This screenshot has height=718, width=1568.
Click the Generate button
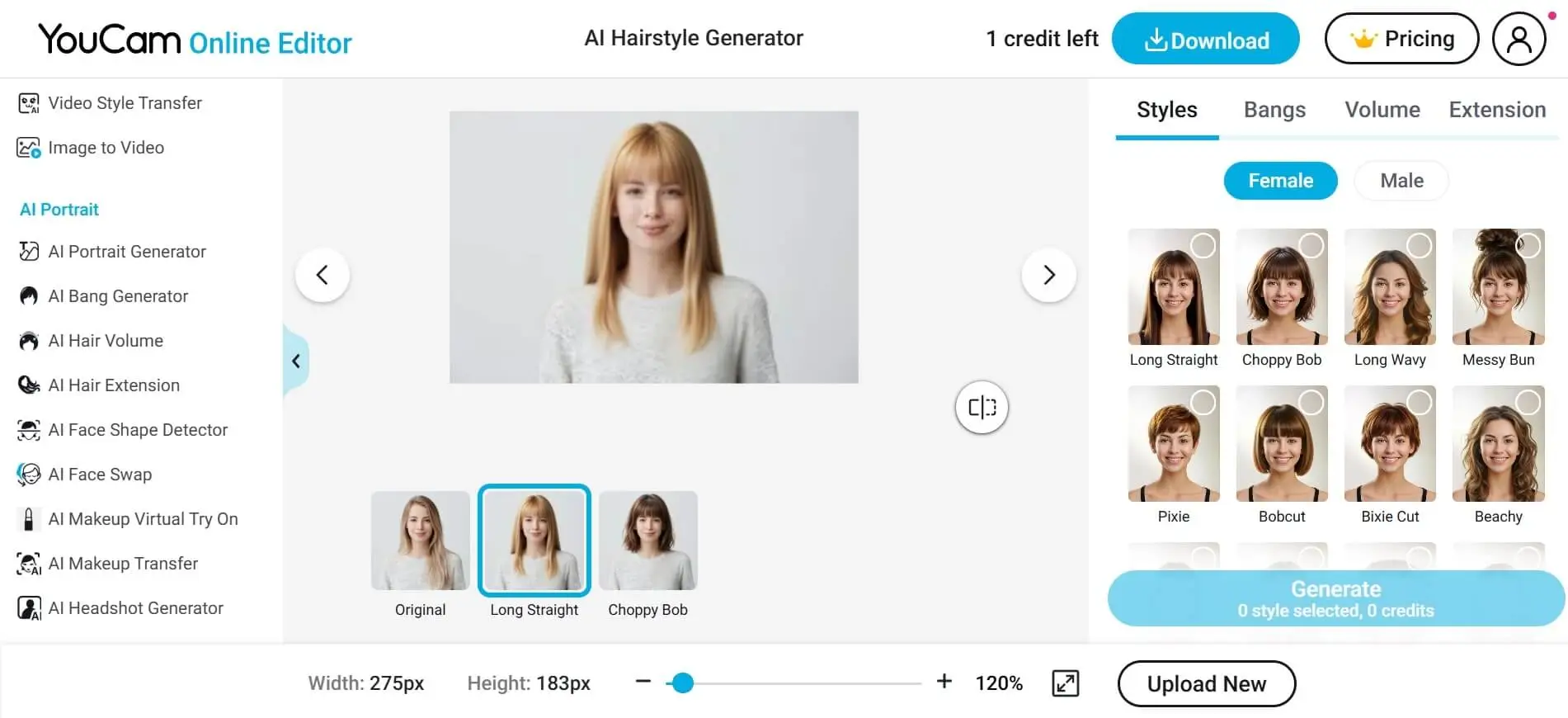1335,598
